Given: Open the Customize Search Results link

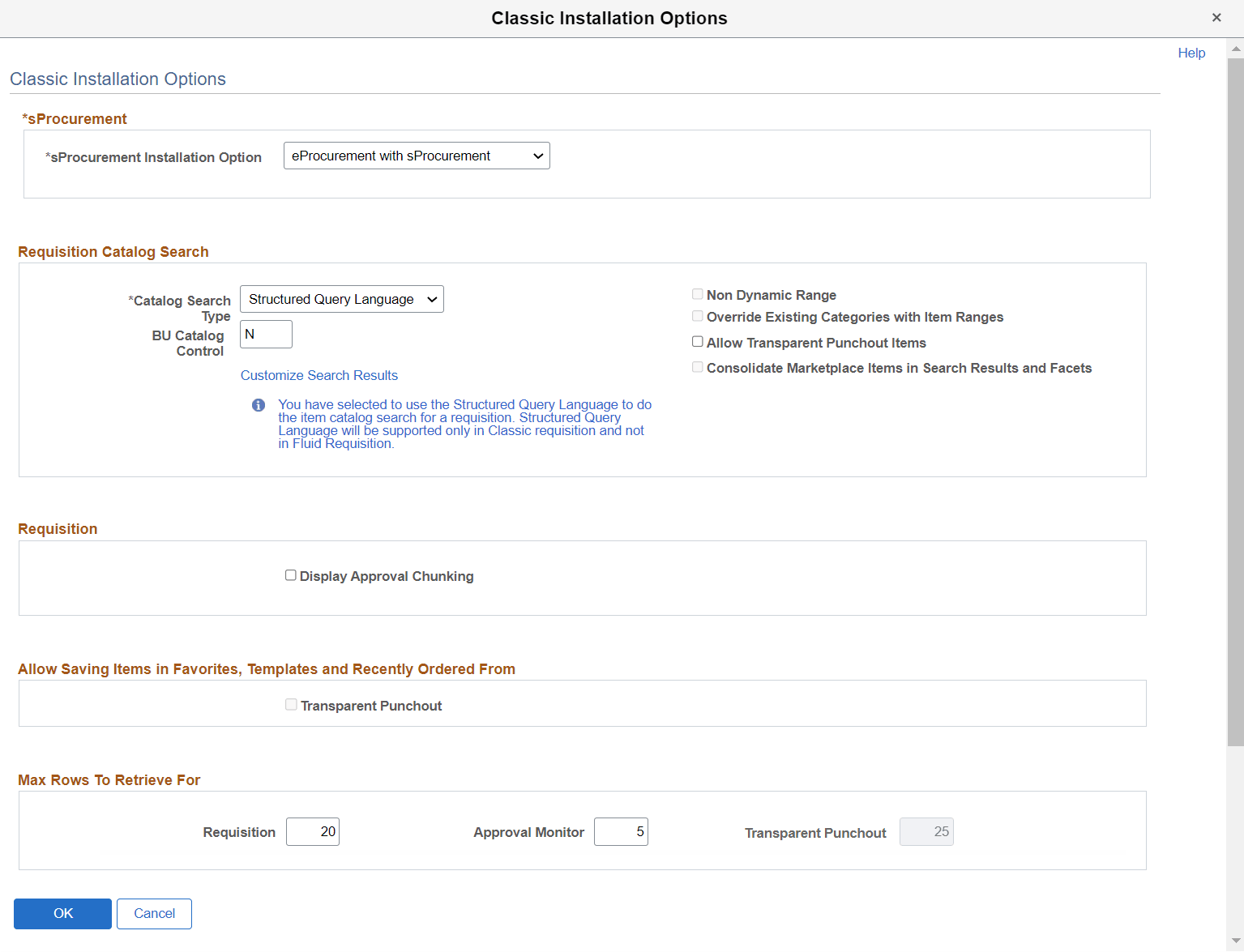Looking at the screenshot, I should 318,375.
